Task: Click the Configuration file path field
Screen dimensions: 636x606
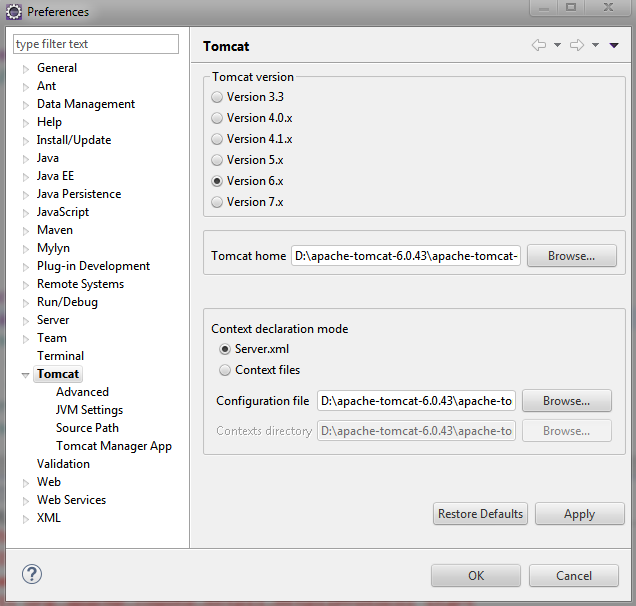Action: 416,401
